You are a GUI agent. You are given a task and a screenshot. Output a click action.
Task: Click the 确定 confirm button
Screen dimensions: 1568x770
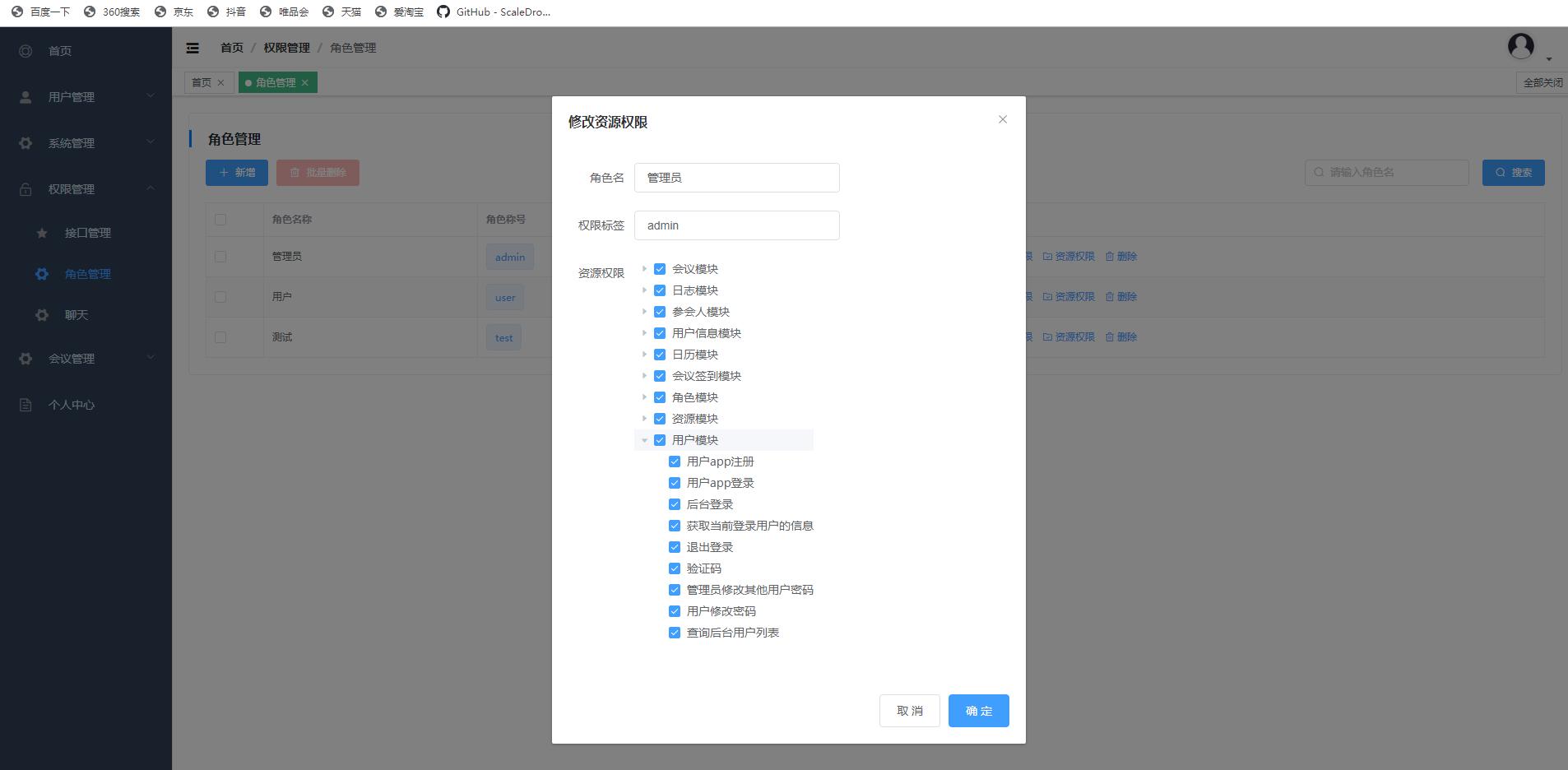[x=978, y=711]
